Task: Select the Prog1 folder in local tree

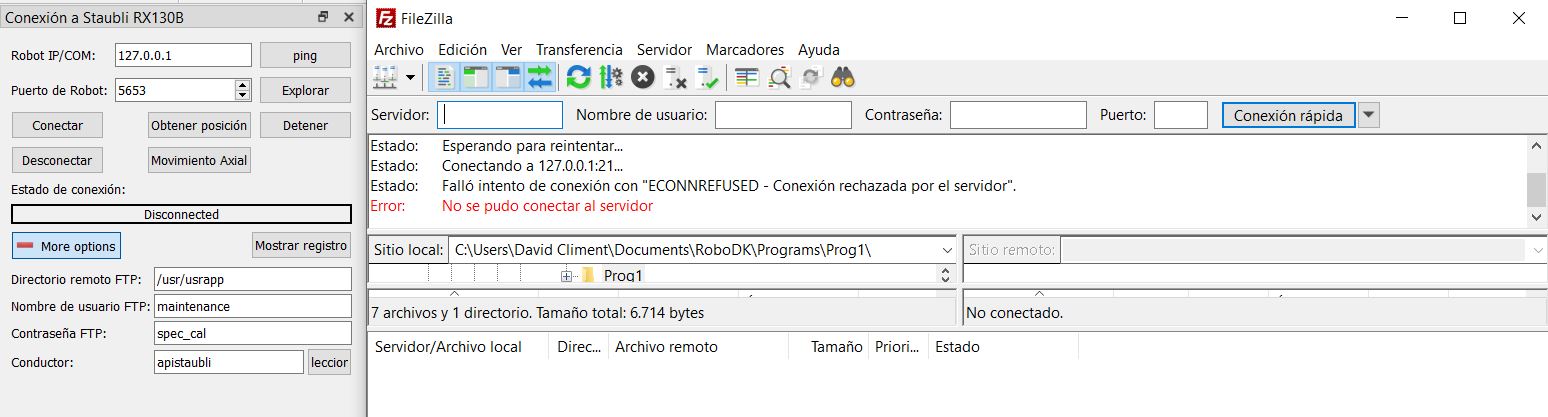Action: click(x=623, y=276)
